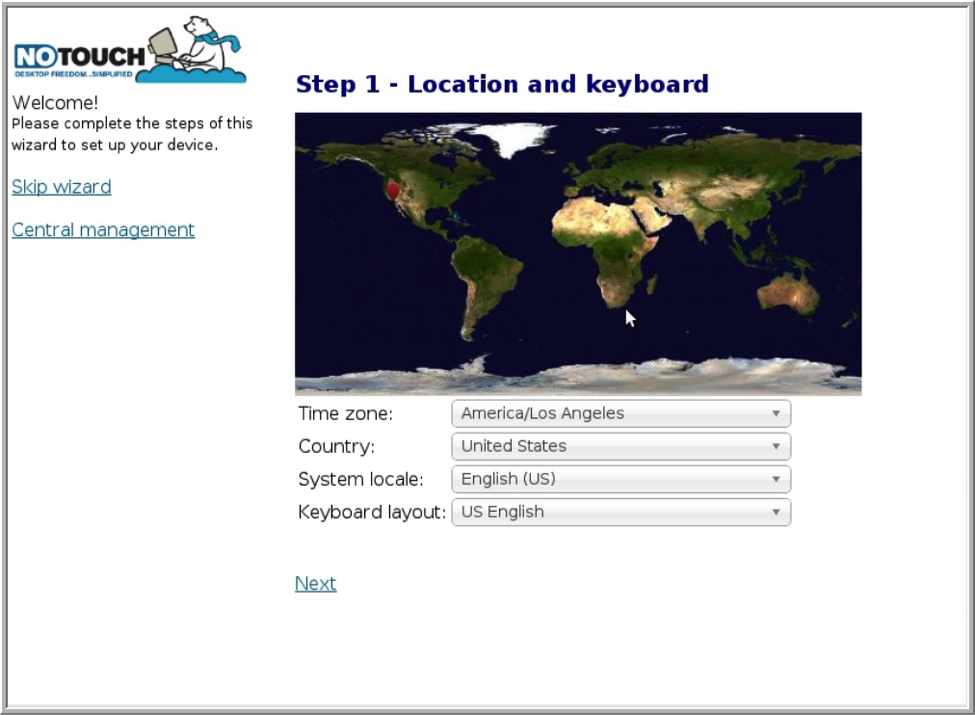Open the Central management link

coord(103,230)
